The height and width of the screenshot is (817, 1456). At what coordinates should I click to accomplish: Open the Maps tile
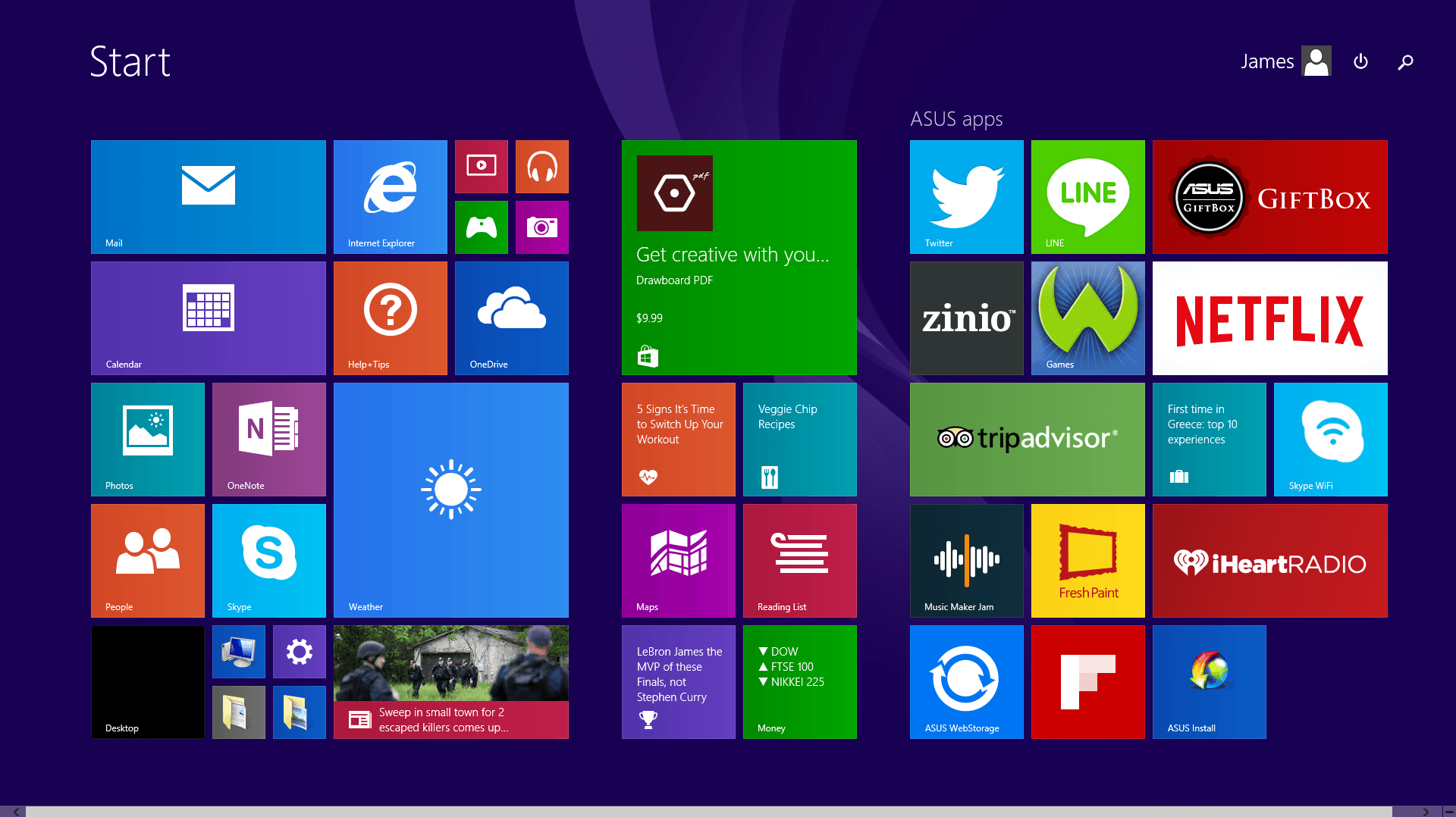pyautogui.click(x=679, y=561)
